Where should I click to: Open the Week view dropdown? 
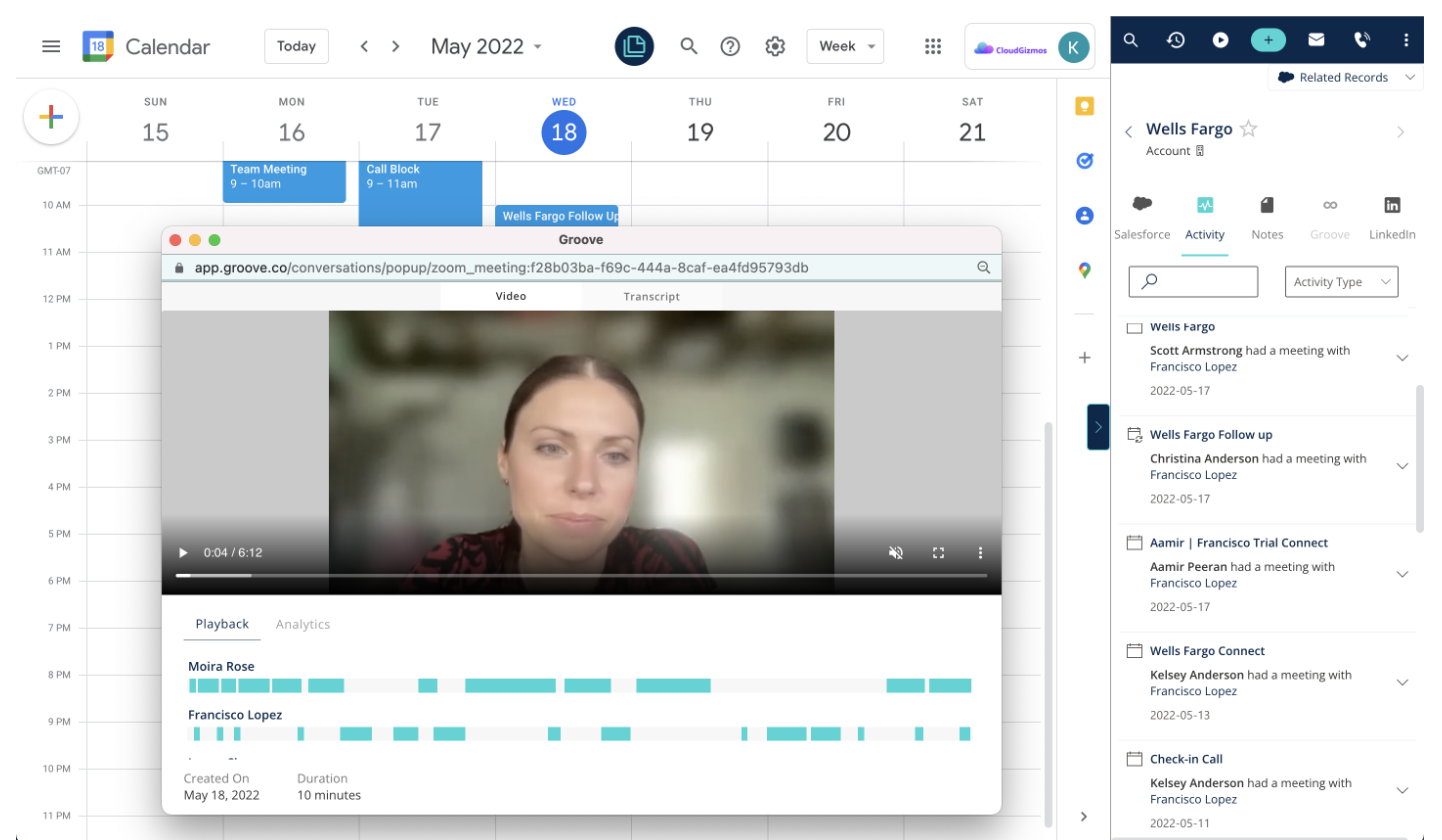[x=845, y=46]
